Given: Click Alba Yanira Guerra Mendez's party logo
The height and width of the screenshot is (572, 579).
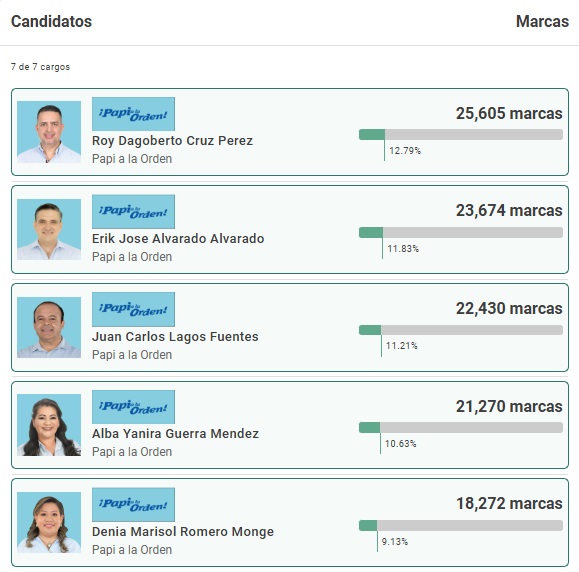Looking at the screenshot, I should point(133,407).
